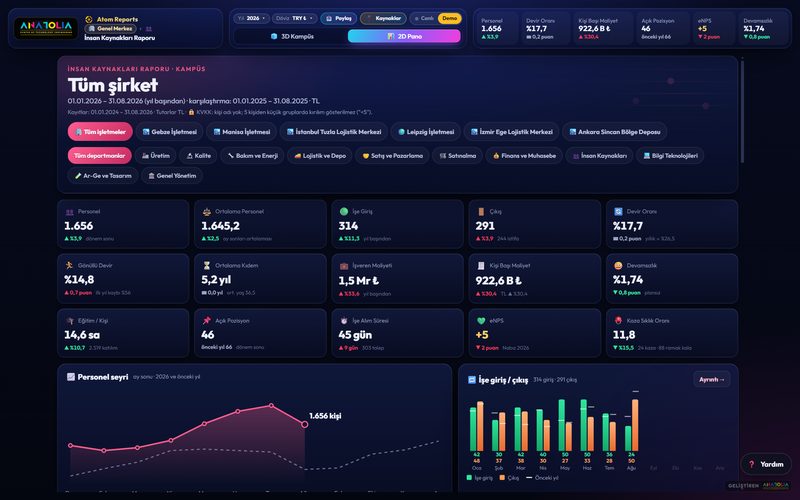
Task: Select the İnsan Kaynakları department chip
Action: (x=599, y=156)
